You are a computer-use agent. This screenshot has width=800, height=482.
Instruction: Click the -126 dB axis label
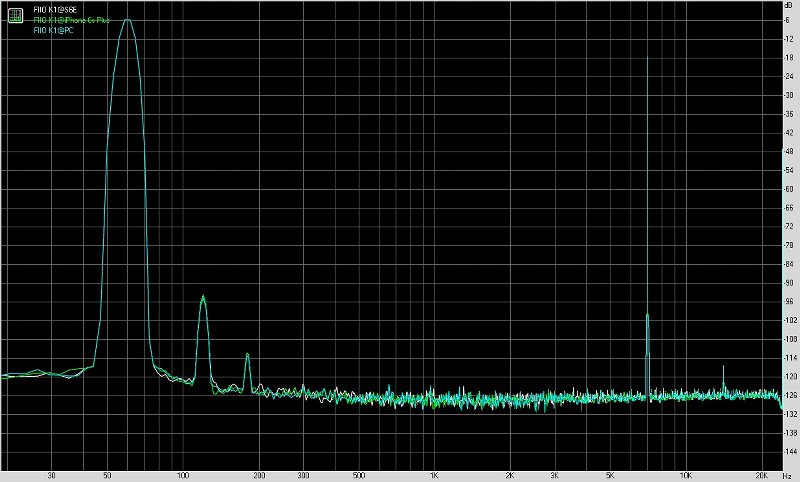tap(787, 395)
